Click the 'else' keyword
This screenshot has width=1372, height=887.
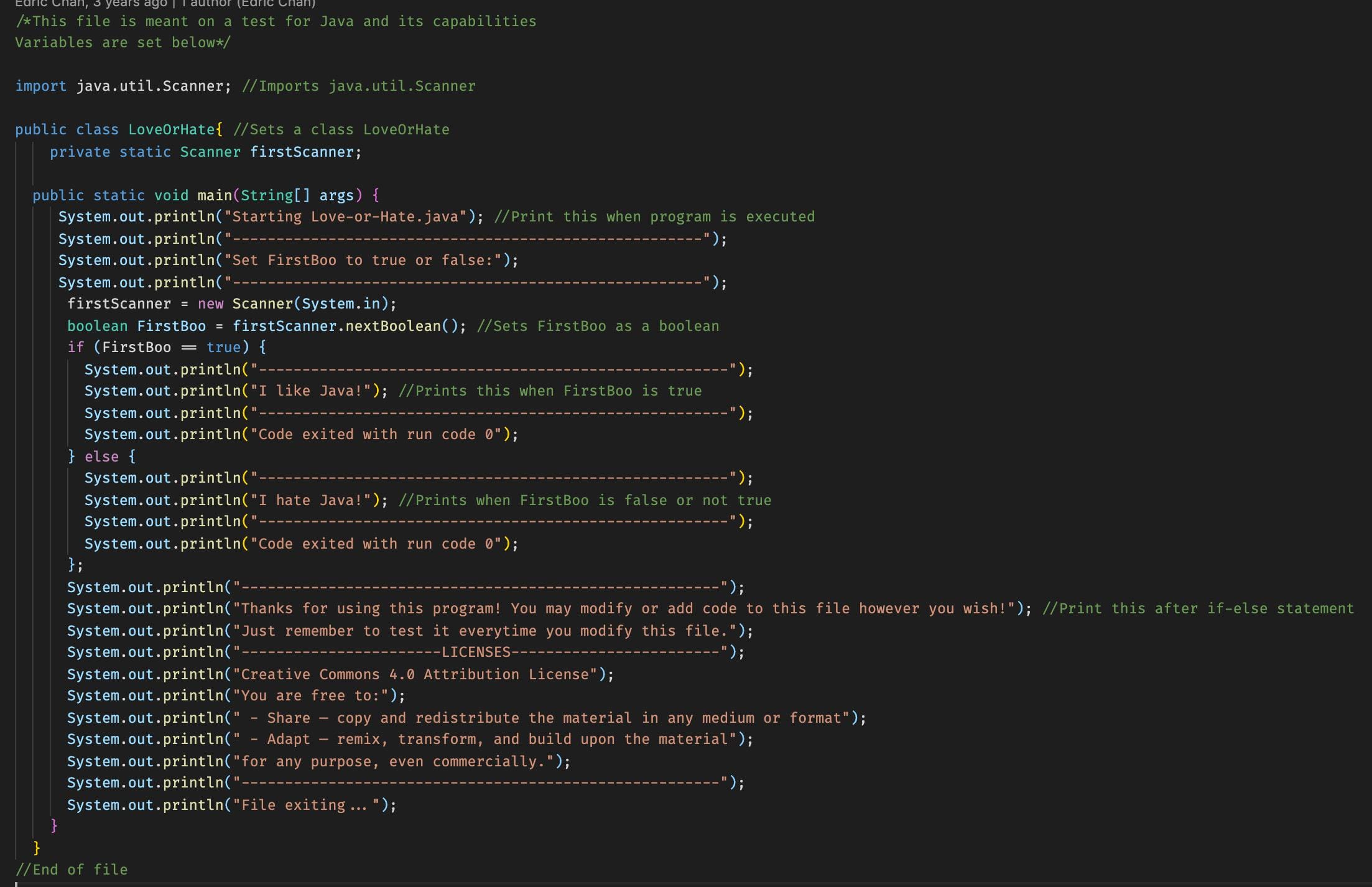101,457
